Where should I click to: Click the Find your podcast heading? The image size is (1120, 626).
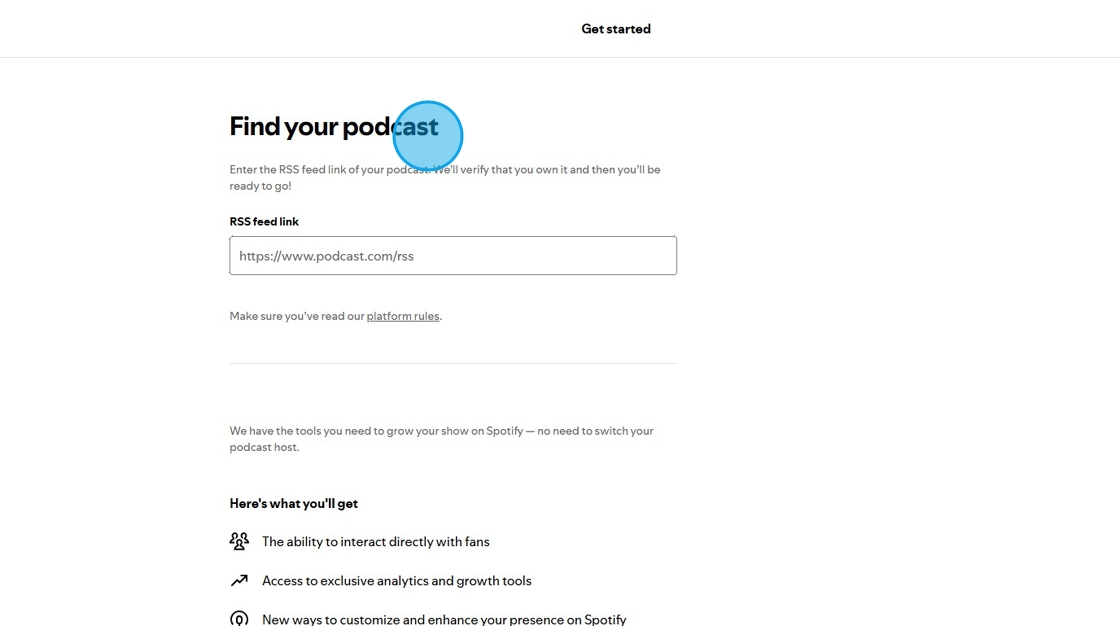coord(310,127)
